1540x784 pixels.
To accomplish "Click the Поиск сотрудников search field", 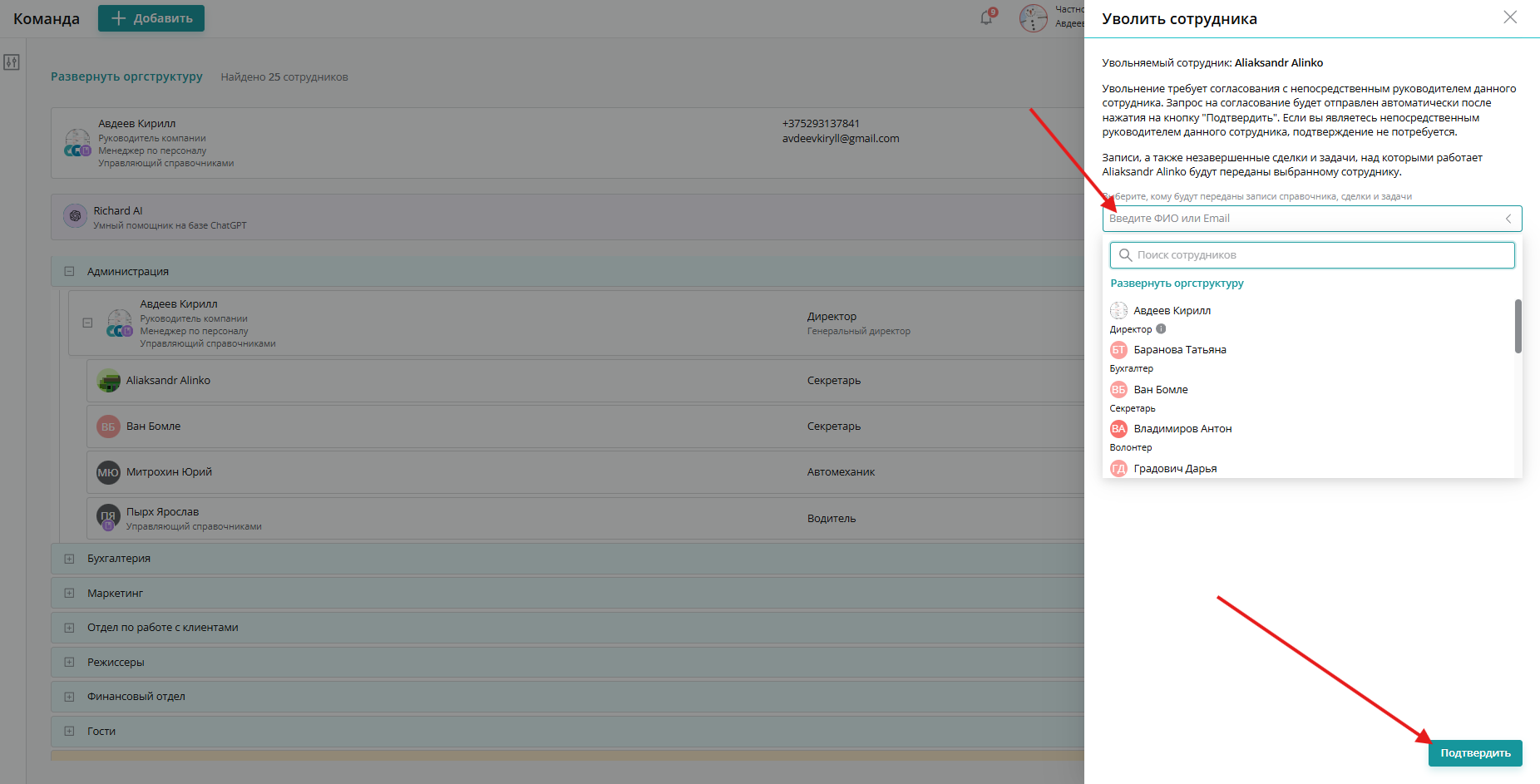I will tap(1312, 255).
